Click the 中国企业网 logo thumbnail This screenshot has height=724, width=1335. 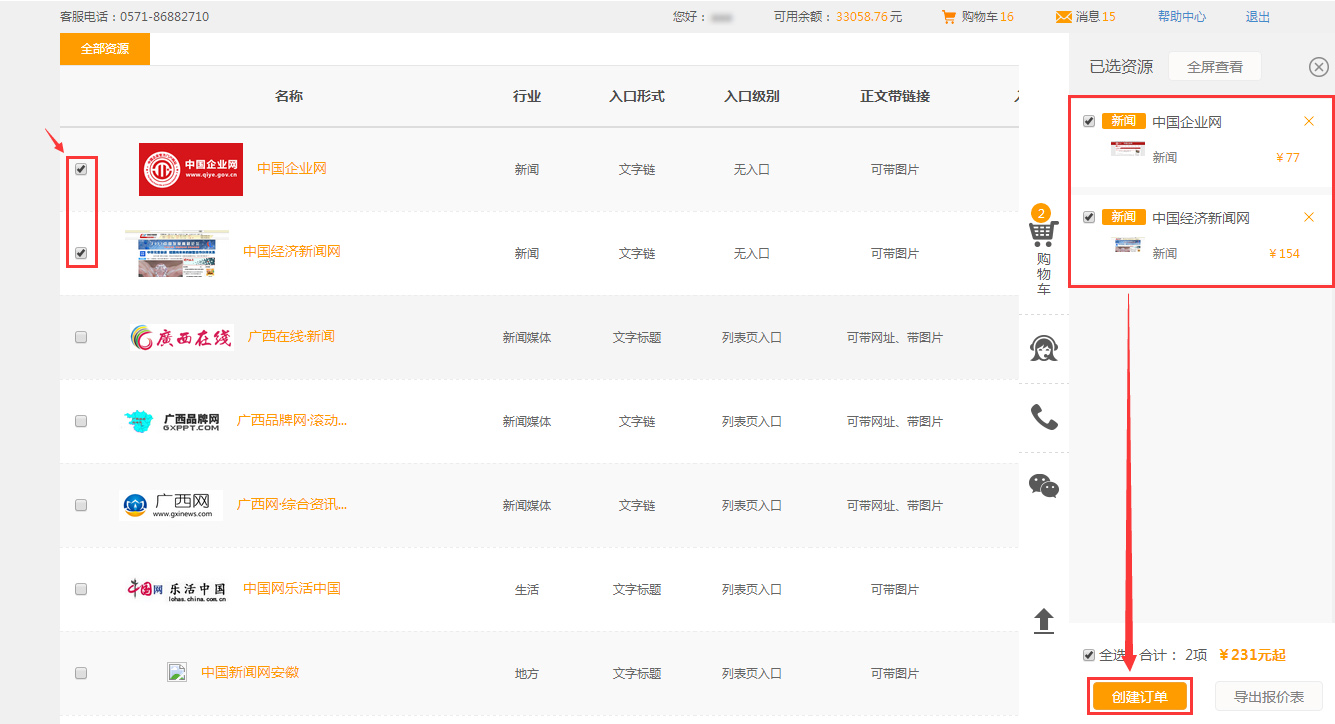191,169
